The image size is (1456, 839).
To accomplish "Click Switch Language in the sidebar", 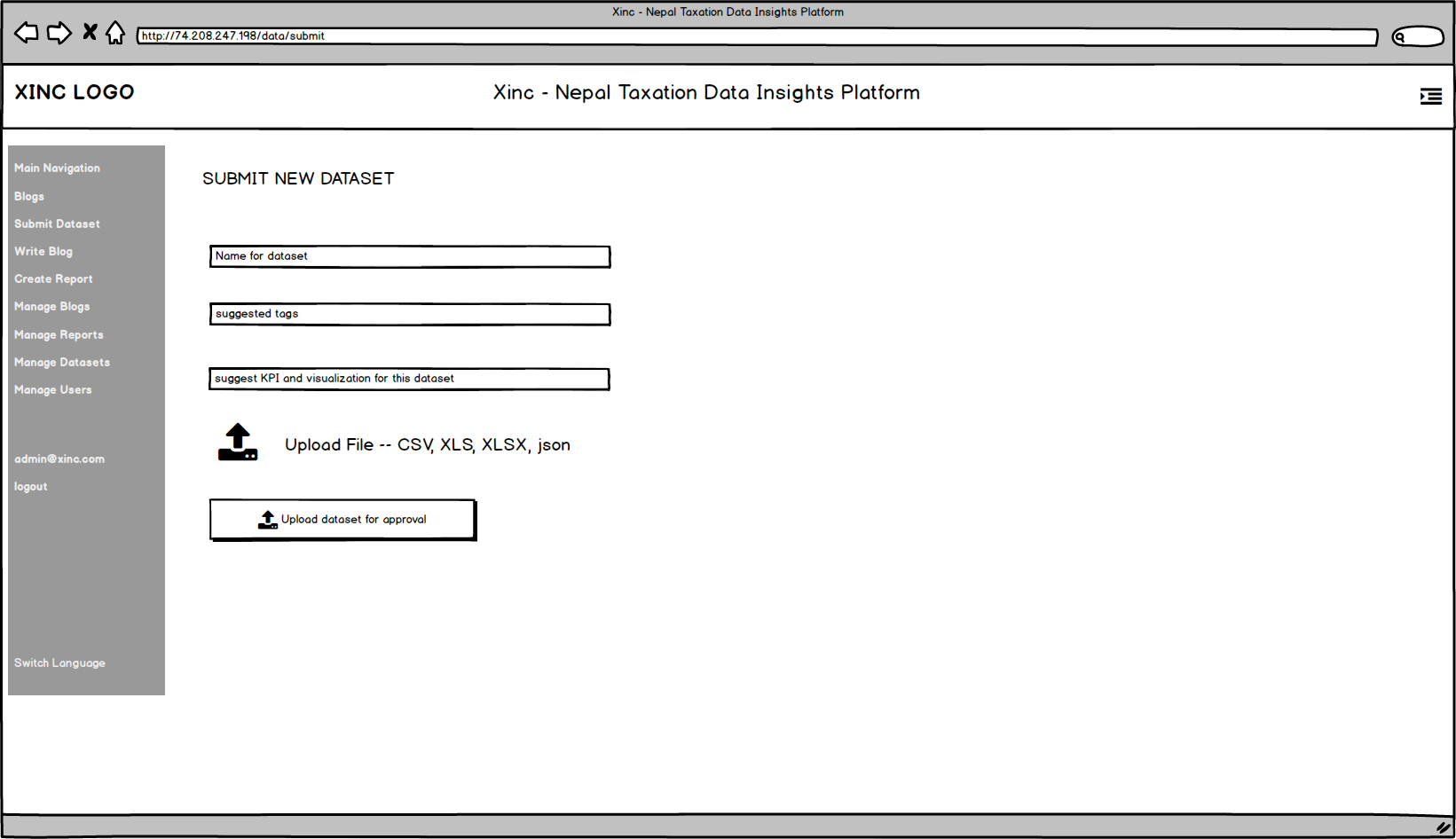I will pos(59,663).
